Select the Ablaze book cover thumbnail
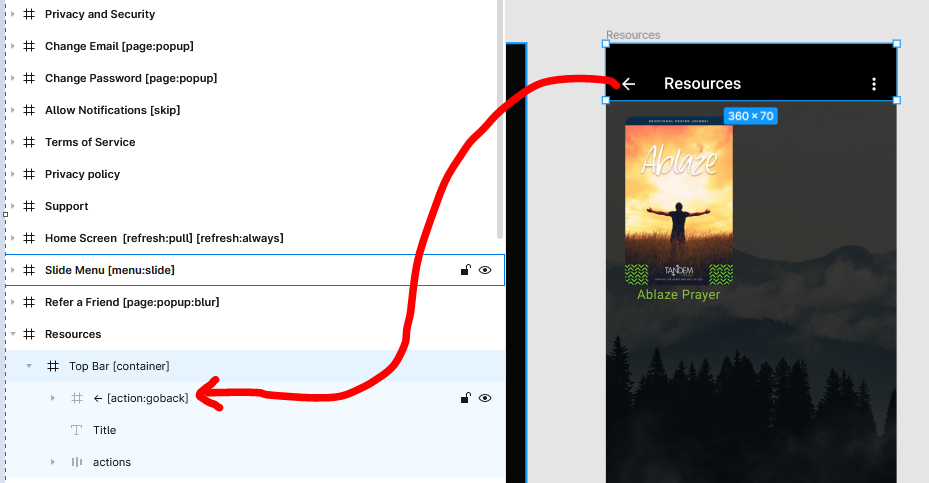The width and height of the screenshot is (929, 483). (x=679, y=201)
